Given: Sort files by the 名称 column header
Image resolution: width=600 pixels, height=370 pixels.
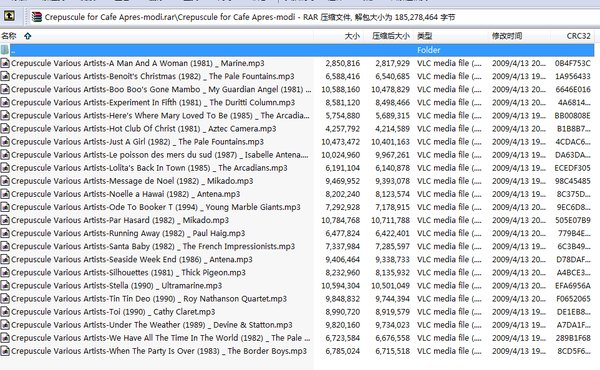Looking at the screenshot, I should tap(9, 36).
